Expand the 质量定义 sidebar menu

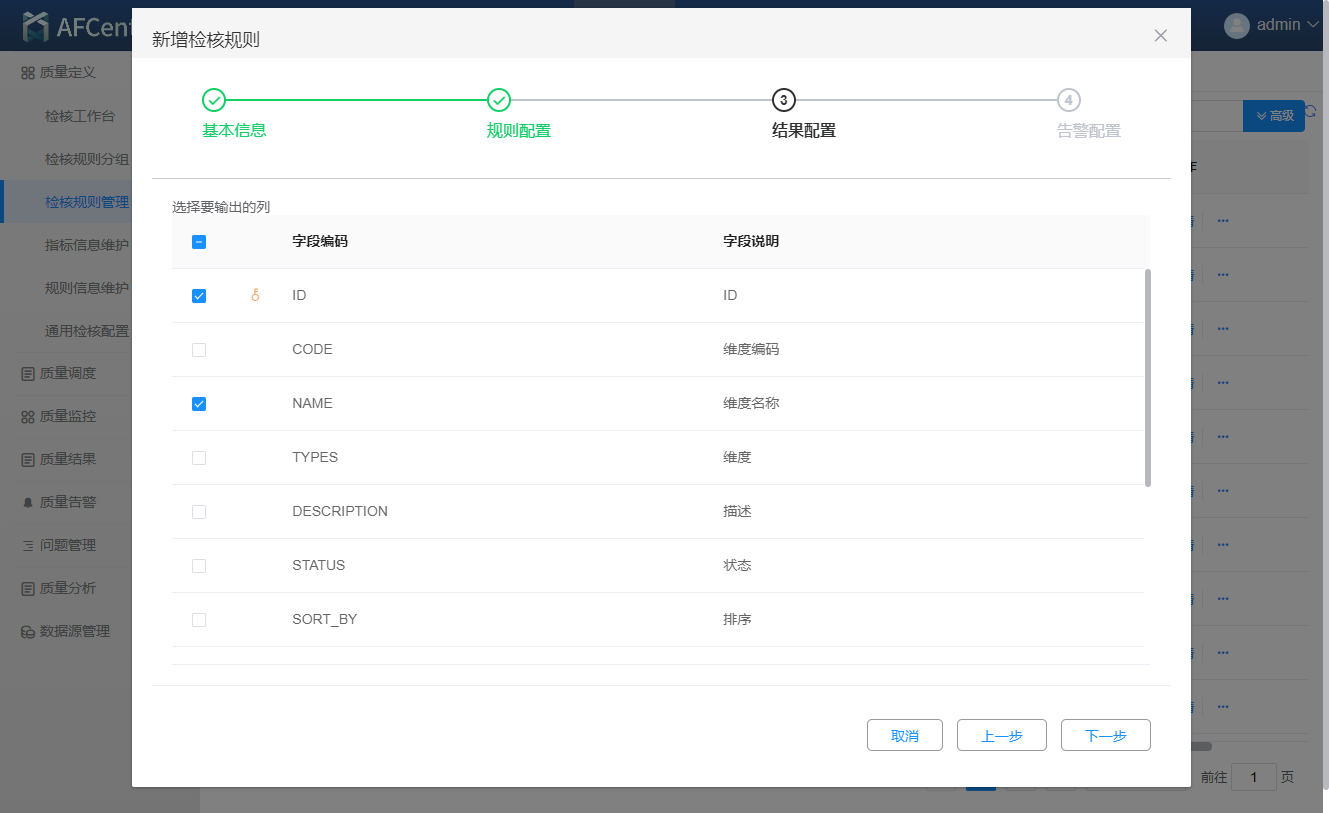pyautogui.click(x=66, y=72)
